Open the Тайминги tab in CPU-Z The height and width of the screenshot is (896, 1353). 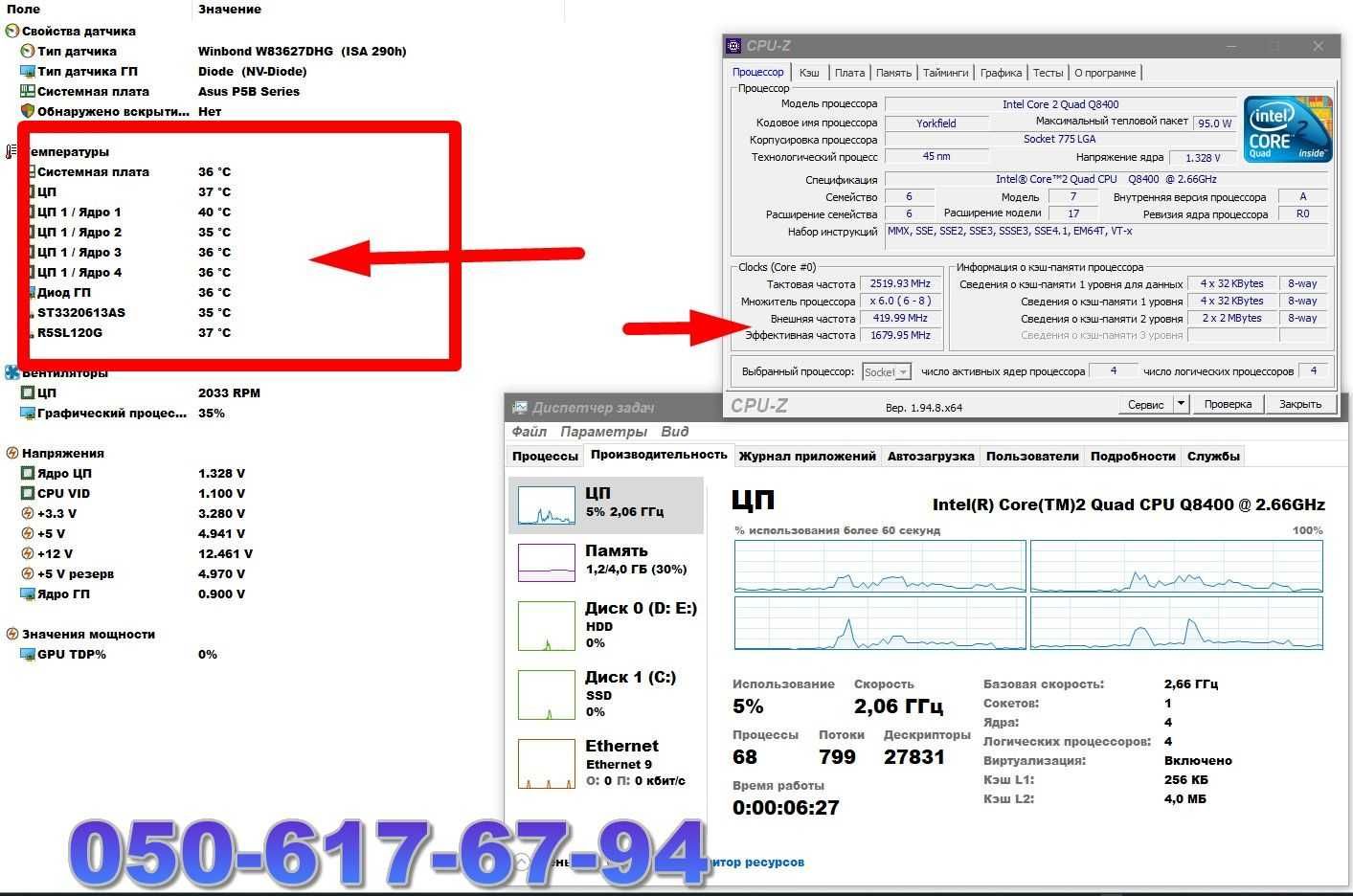click(946, 73)
